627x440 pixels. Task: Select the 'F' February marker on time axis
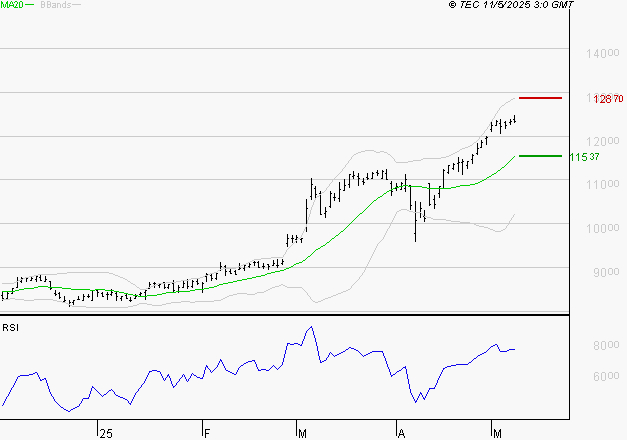(207, 432)
